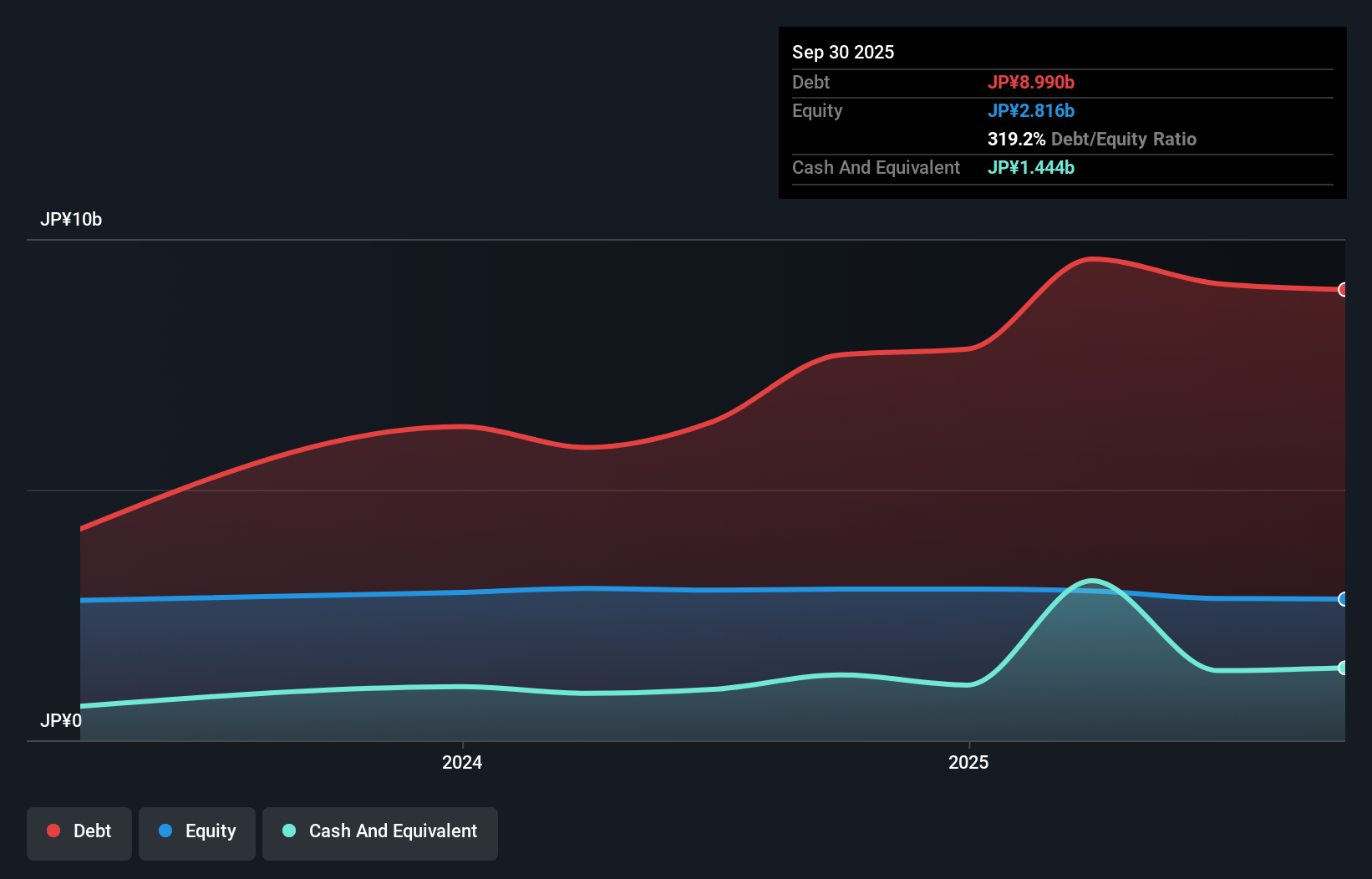The width and height of the screenshot is (1372, 879).
Task: Click the teal Cash And Equivalent legend dot
Action: 288,831
